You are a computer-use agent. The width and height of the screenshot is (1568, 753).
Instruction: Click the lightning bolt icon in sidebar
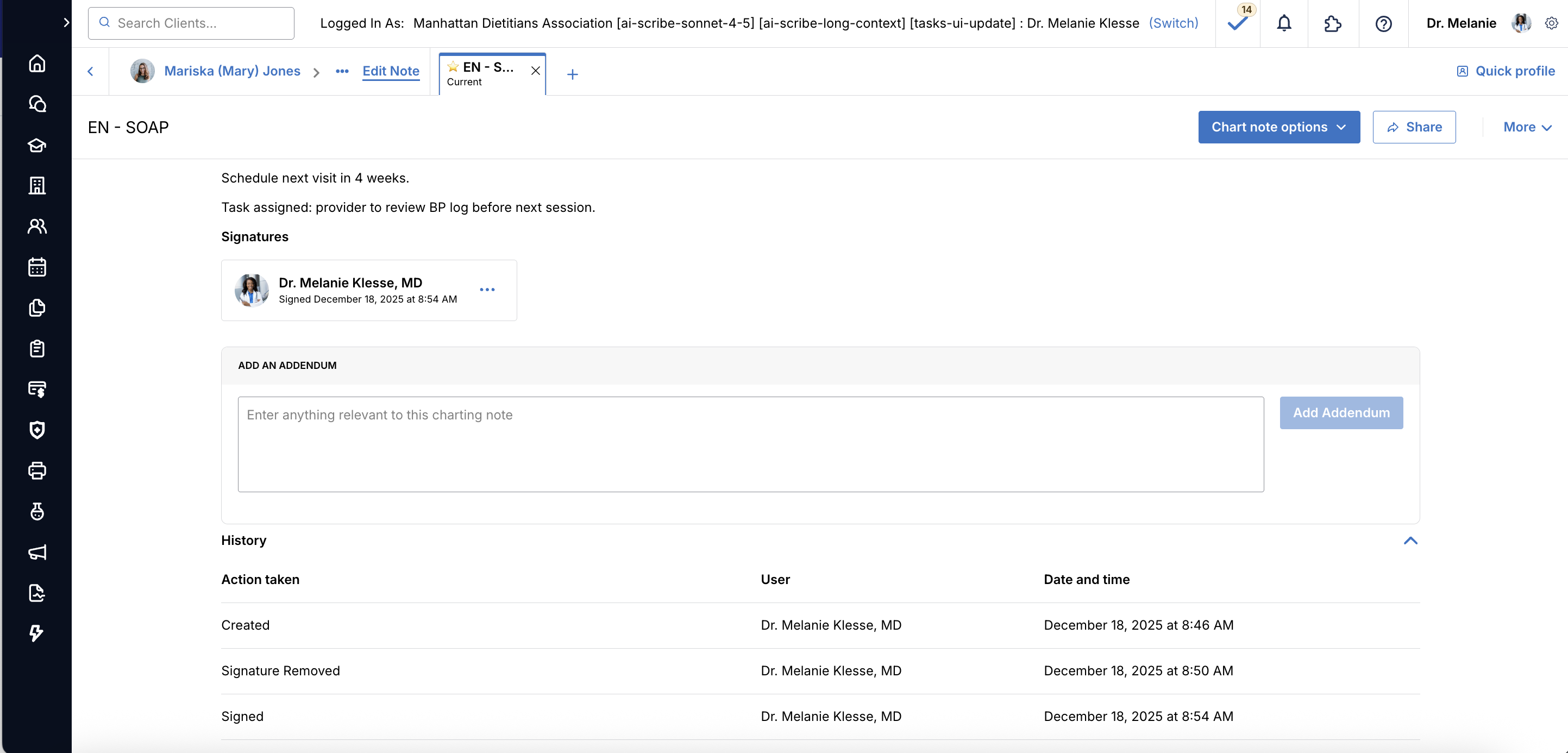coord(37,633)
